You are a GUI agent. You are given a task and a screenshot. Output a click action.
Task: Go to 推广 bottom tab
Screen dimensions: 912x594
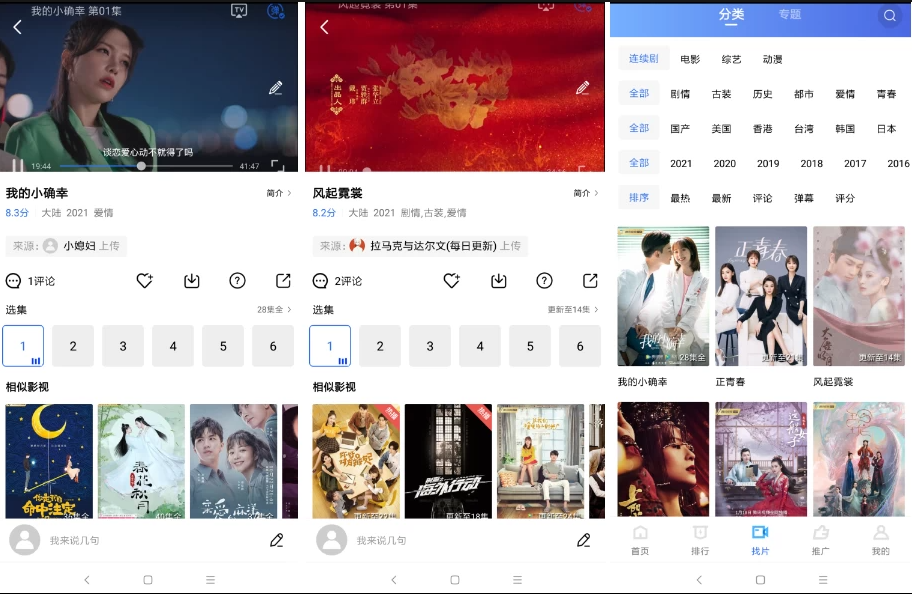[x=821, y=540]
